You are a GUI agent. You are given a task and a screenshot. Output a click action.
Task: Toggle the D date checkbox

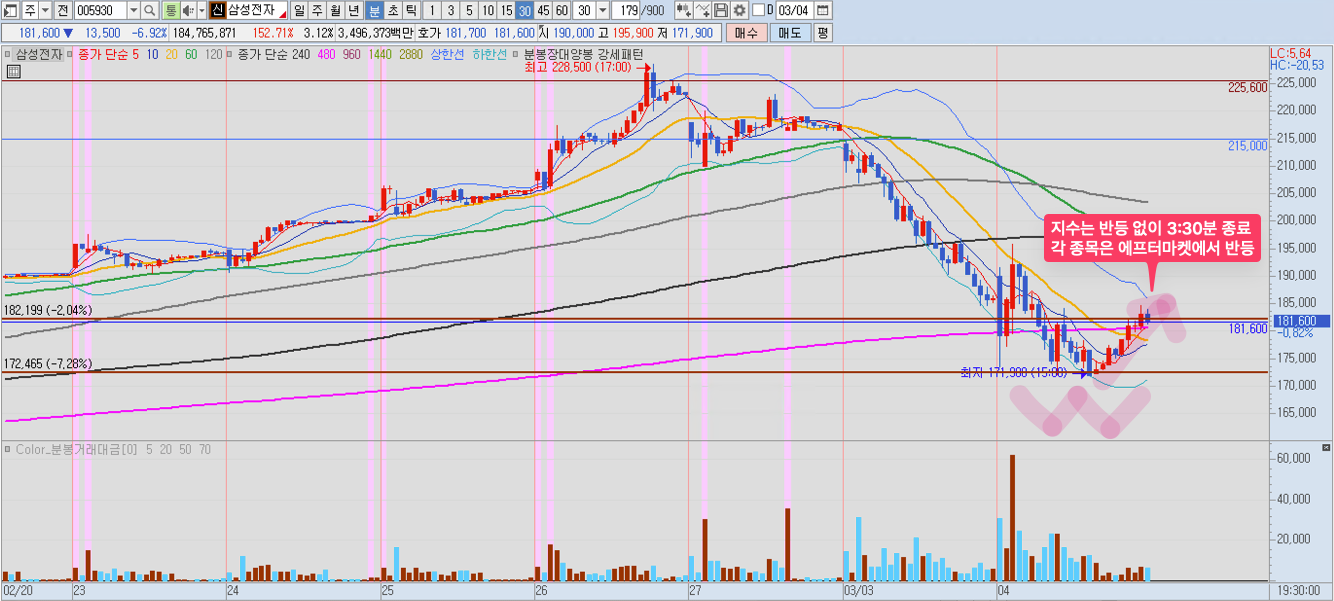coord(757,10)
